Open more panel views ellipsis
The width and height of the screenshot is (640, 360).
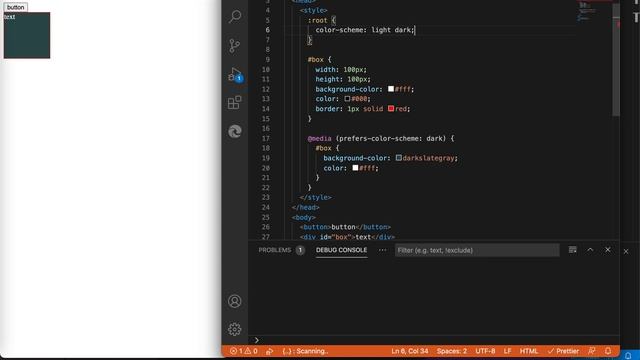382,250
